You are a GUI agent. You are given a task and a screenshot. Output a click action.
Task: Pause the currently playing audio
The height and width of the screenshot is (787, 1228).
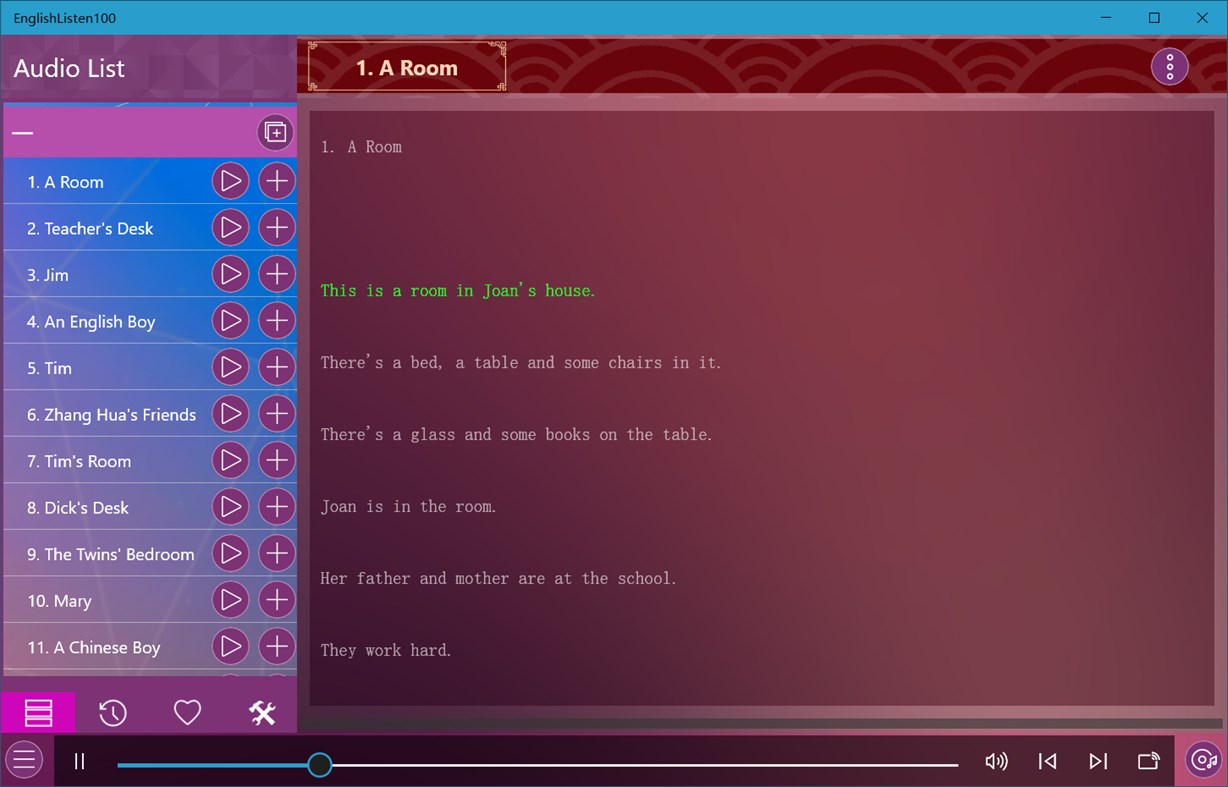(79, 761)
